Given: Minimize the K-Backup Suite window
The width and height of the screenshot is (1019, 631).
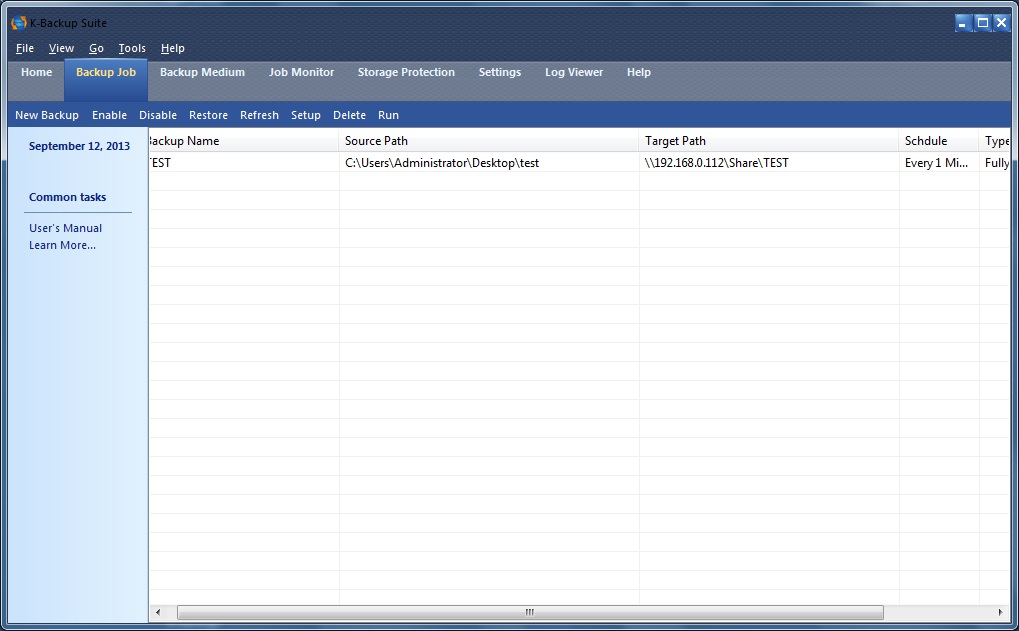Looking at the screenshot, I should 963,23.
